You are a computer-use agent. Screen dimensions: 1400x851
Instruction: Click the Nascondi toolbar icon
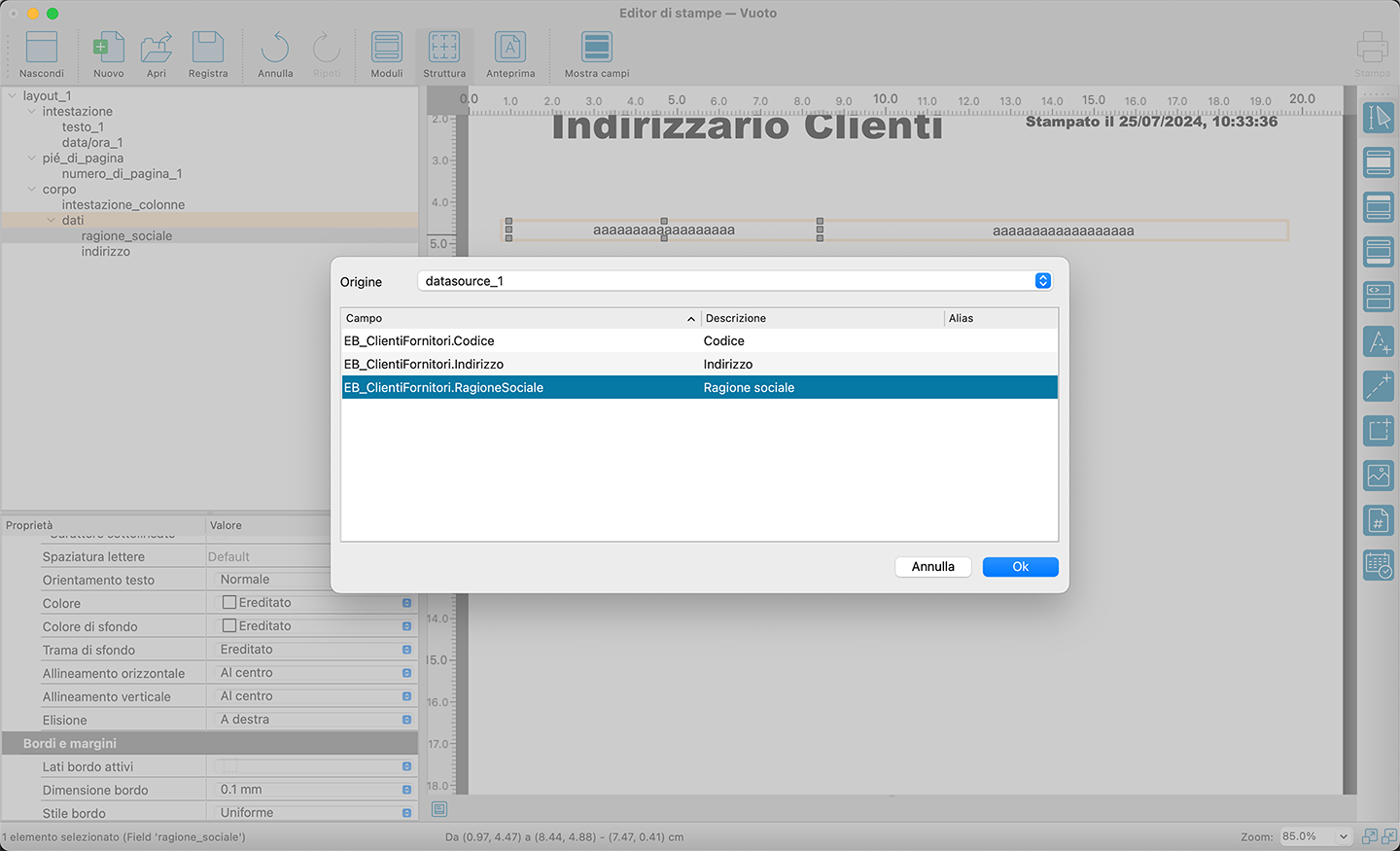click(x=42, y=48)
